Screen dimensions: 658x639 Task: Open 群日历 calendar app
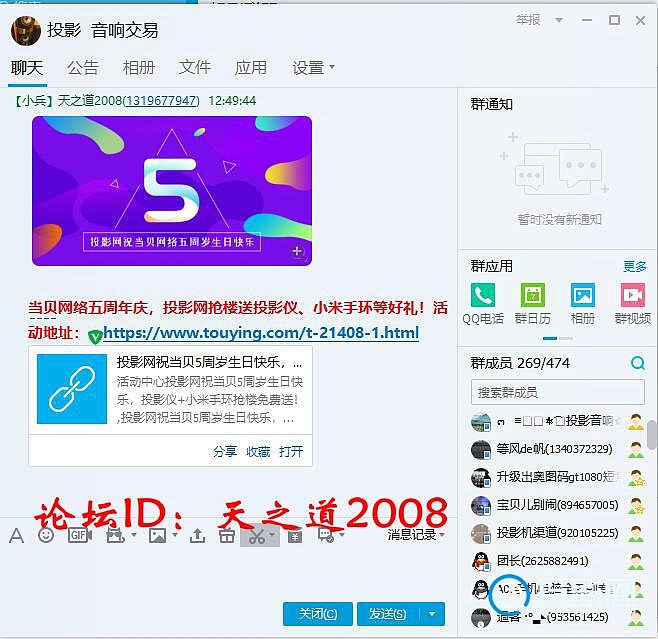click(x=533, y=295)
